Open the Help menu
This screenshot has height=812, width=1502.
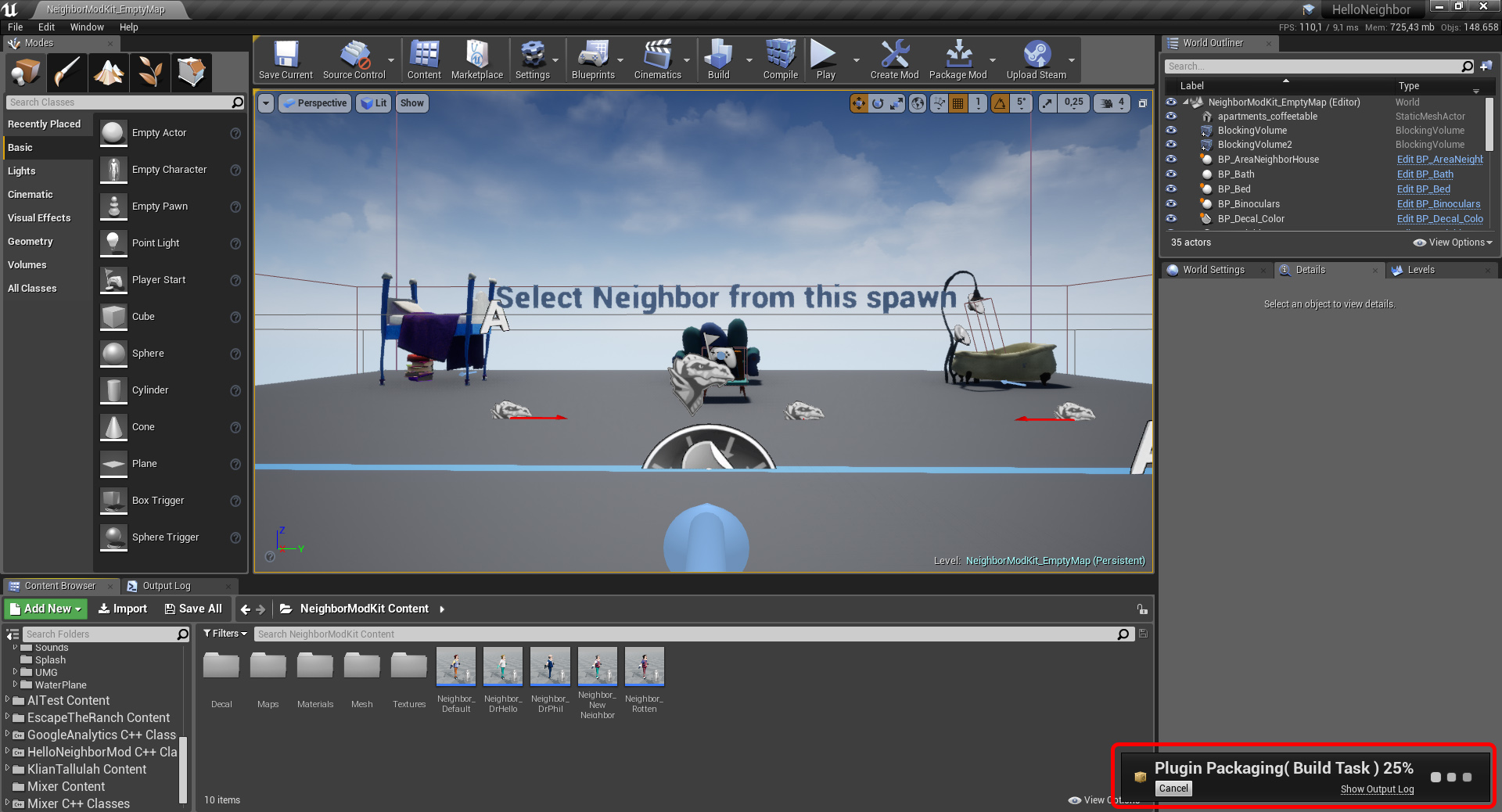pos(129,27)
